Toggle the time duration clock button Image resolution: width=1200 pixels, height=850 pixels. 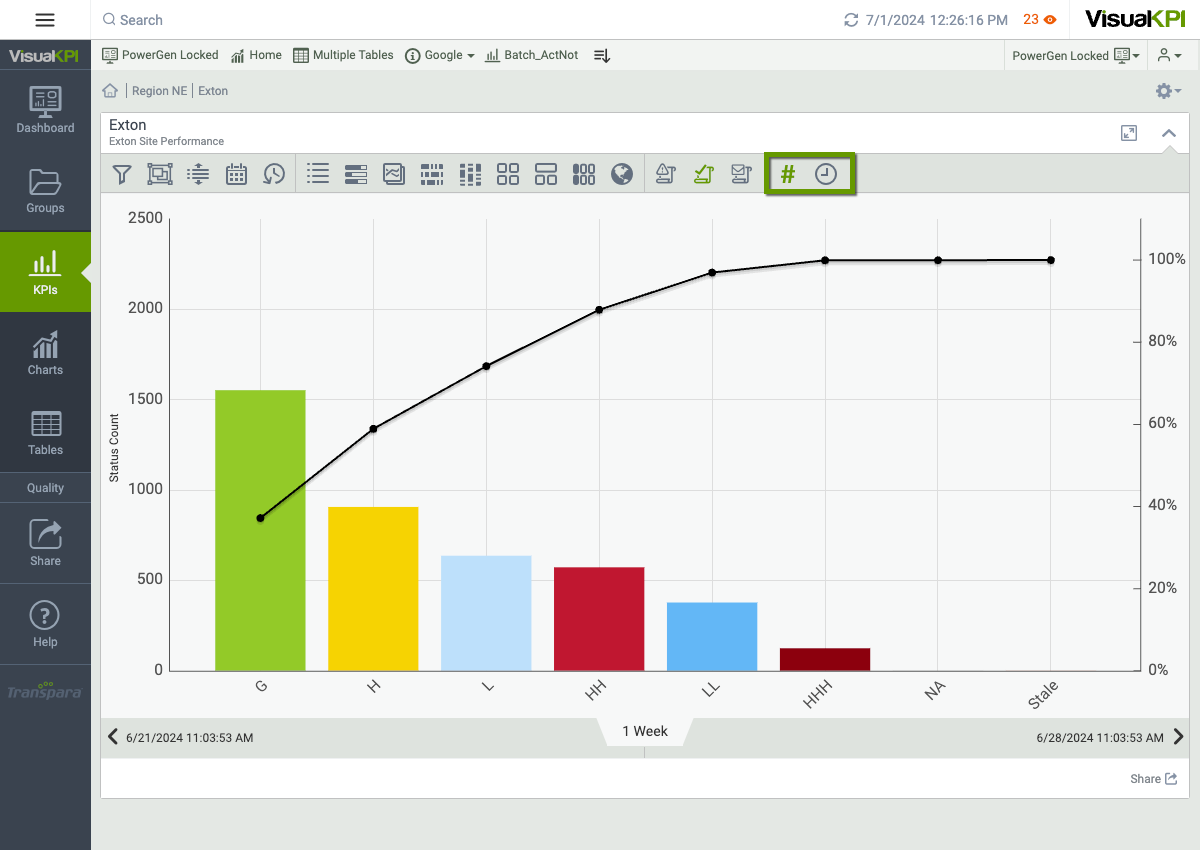[826, 174]
